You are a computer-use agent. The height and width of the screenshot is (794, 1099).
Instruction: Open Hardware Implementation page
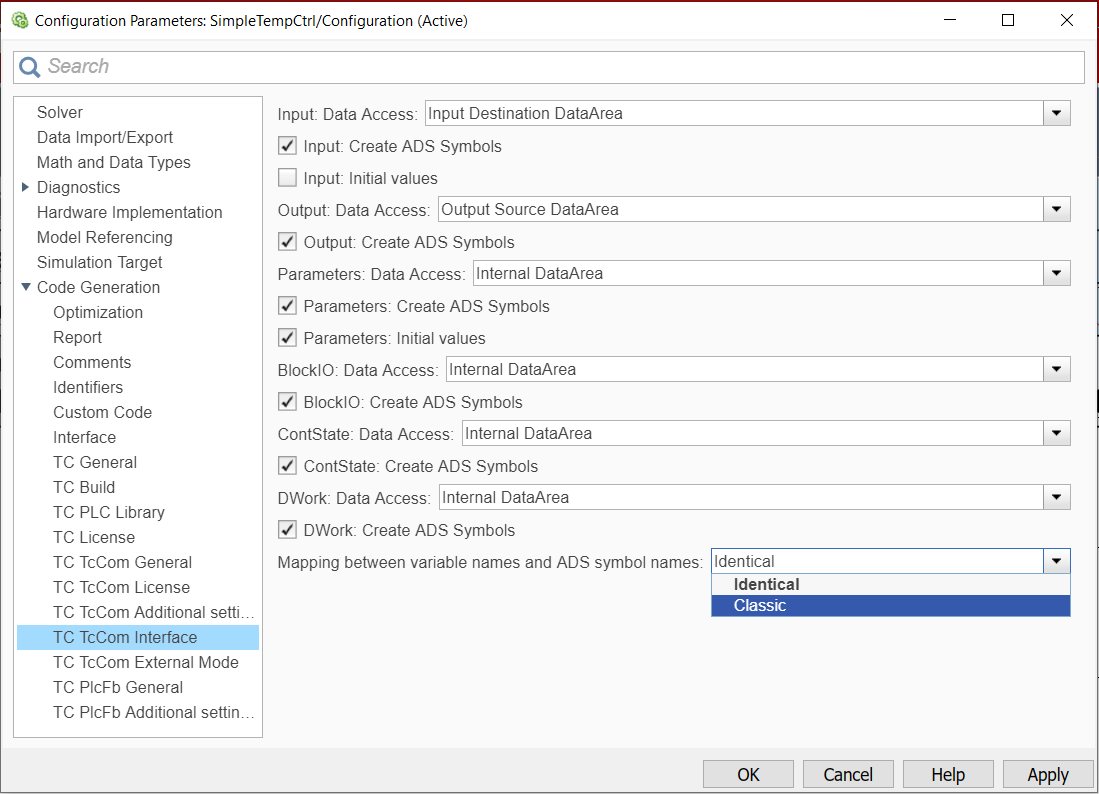click(130, 212)
